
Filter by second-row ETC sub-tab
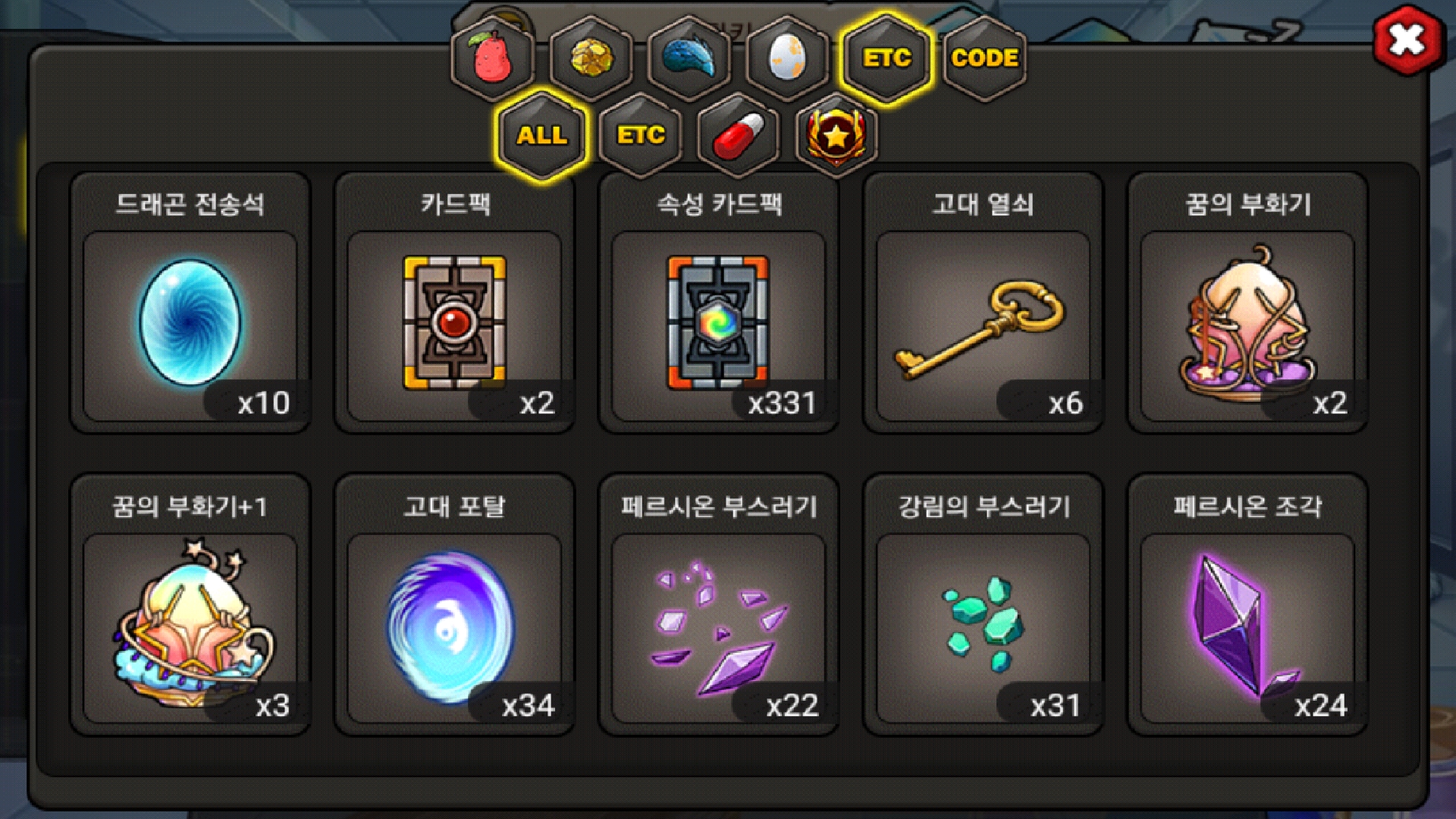pyautogui.click(x=641, y=136)
